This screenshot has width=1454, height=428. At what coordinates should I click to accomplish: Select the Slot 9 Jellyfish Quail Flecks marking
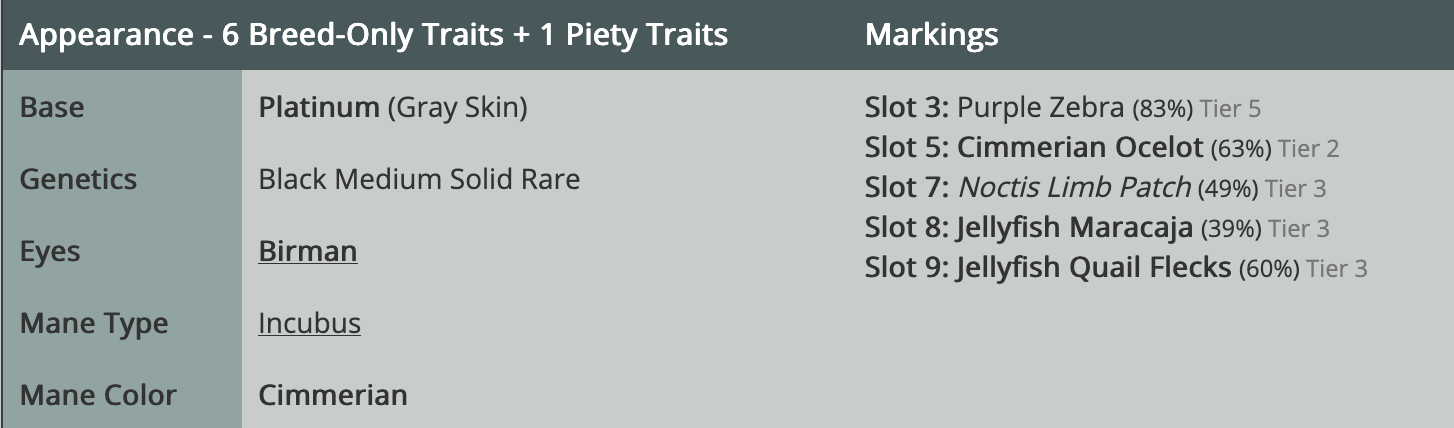[x=1093, y=268]
